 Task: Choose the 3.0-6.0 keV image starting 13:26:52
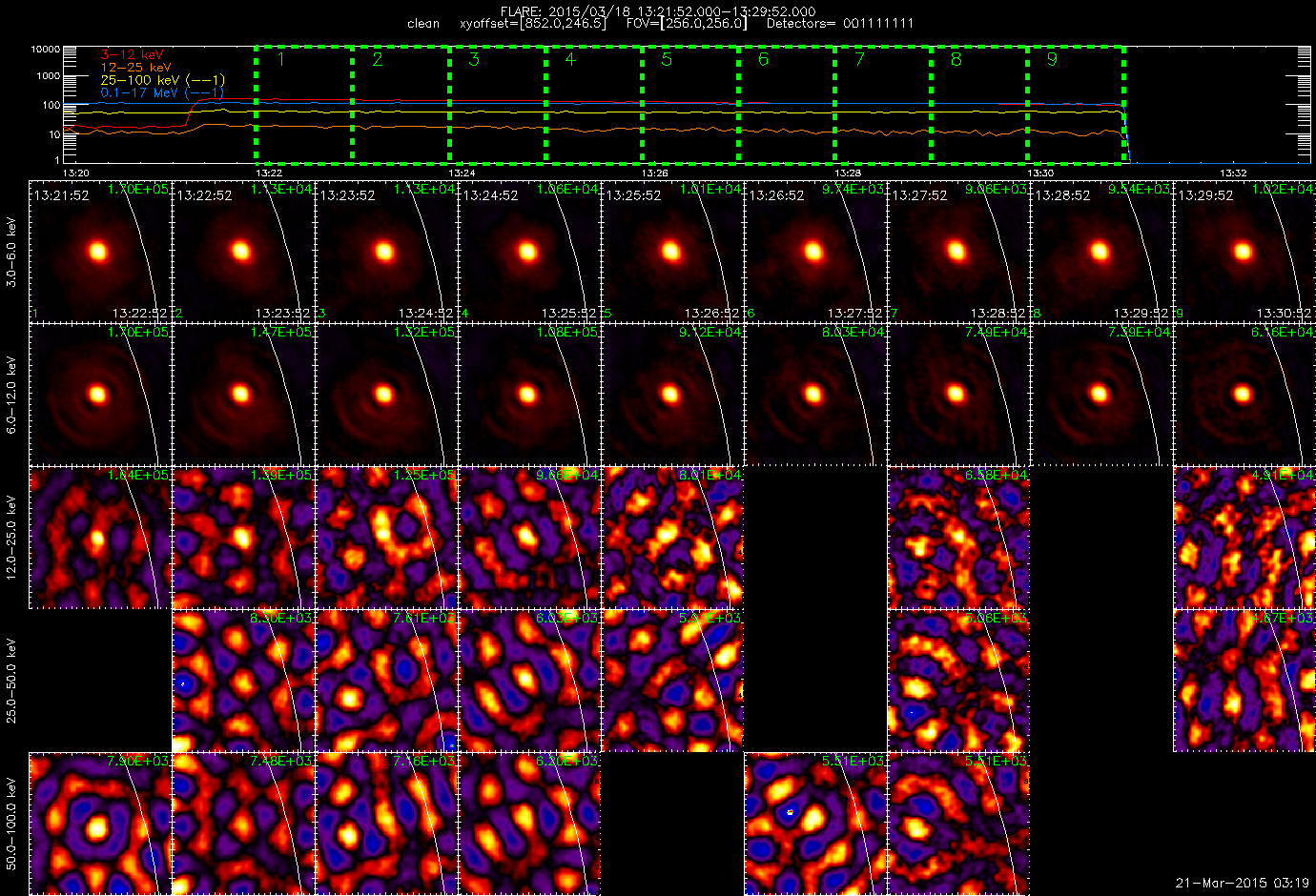[815, 252]
